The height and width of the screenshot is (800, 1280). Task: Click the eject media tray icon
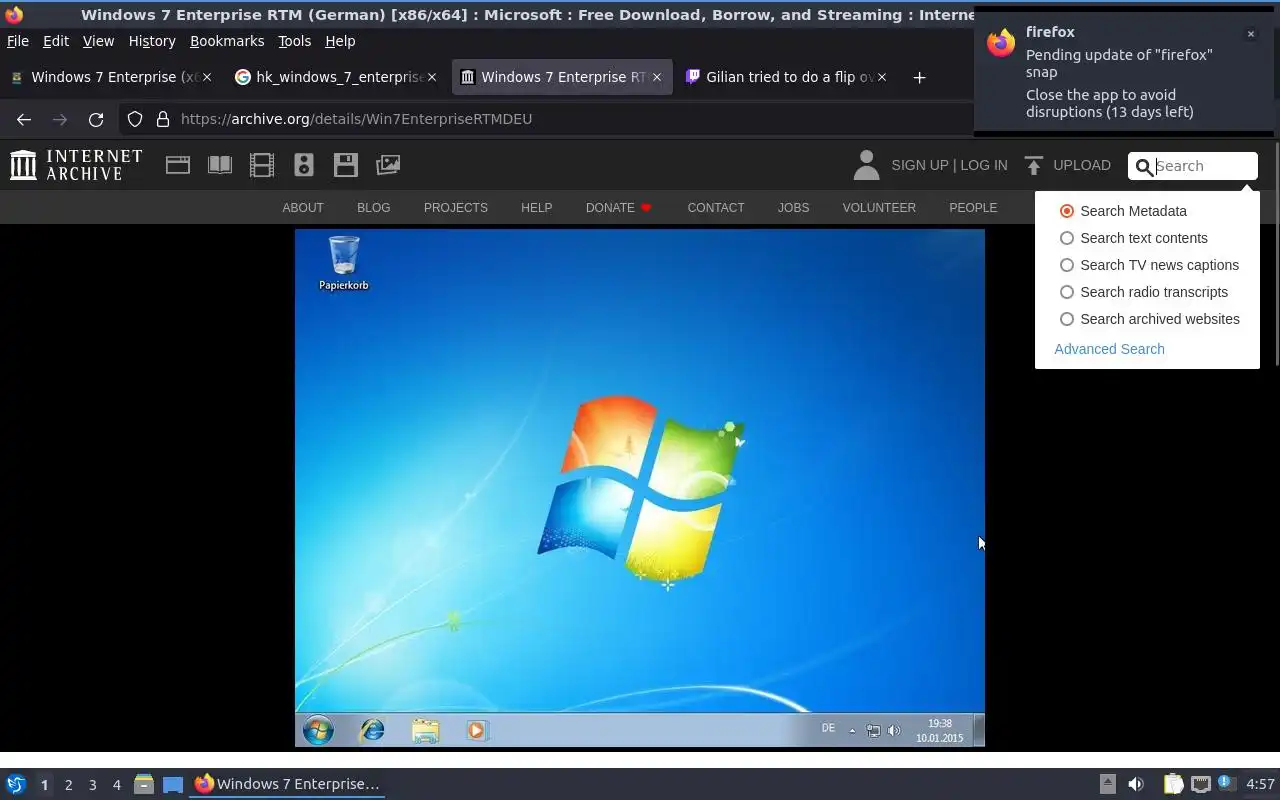(1107, 784)
